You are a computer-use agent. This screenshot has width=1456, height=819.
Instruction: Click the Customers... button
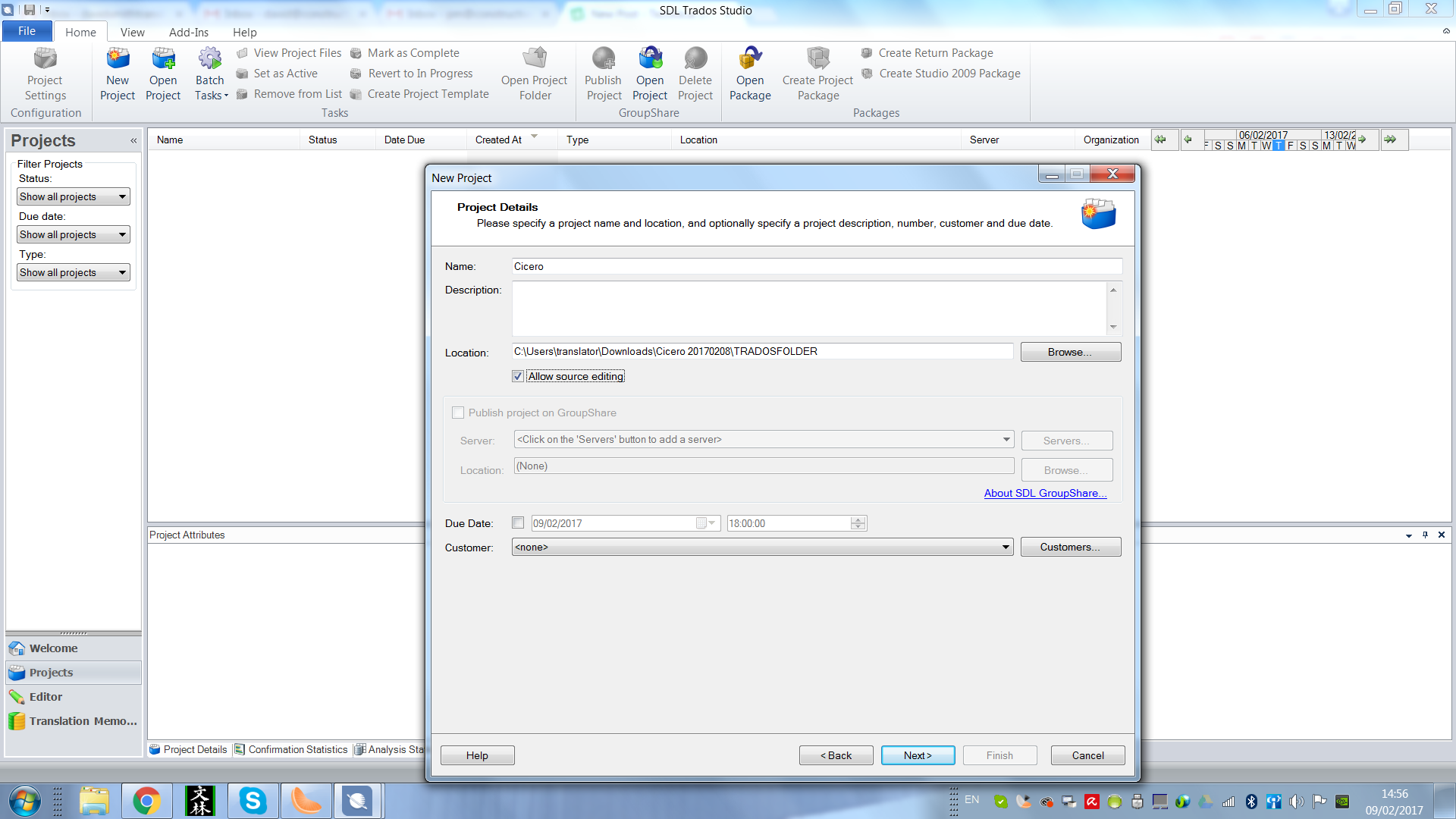pyautogui.click(x=1070, y=547)
